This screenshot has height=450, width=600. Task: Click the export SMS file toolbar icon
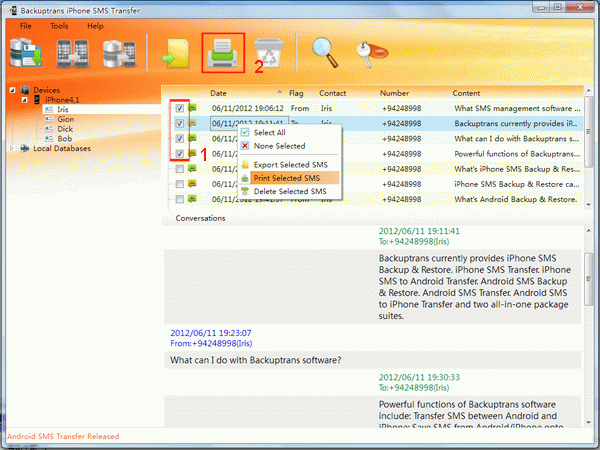pos(176,54)
